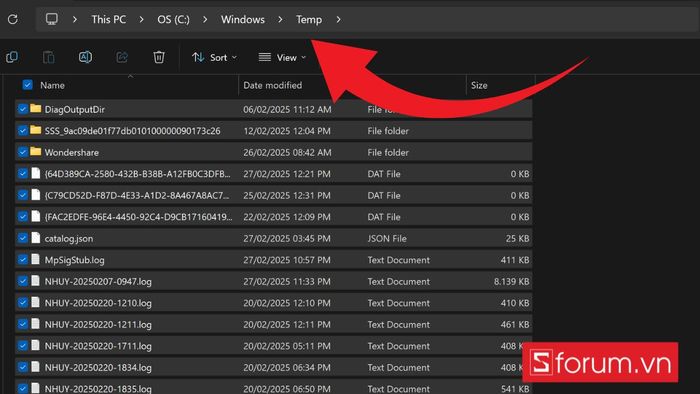The height and width of the screenshot is (394, 700).
Task: Uncheck the NHUY-20250207-0947.log checkbox
Action: (22, 281)
